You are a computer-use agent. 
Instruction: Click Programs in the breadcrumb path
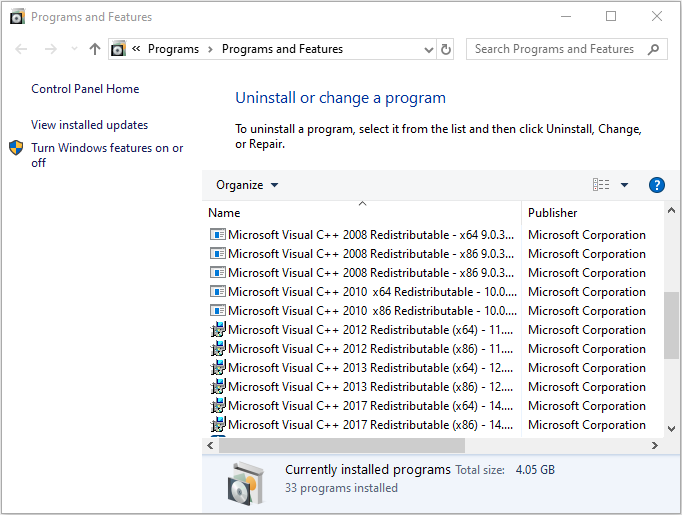point(173,49)
